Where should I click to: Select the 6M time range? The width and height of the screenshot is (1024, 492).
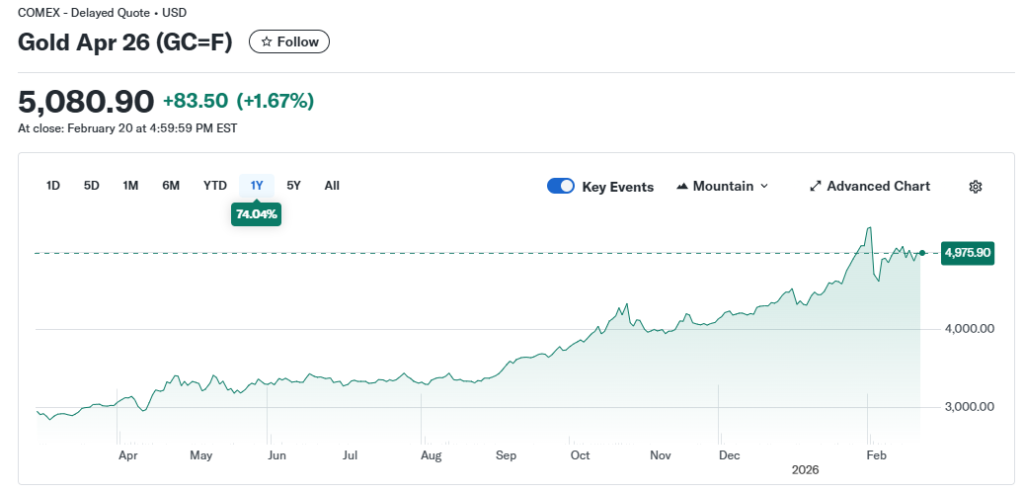pyautogui.click(x=171, y=185)
